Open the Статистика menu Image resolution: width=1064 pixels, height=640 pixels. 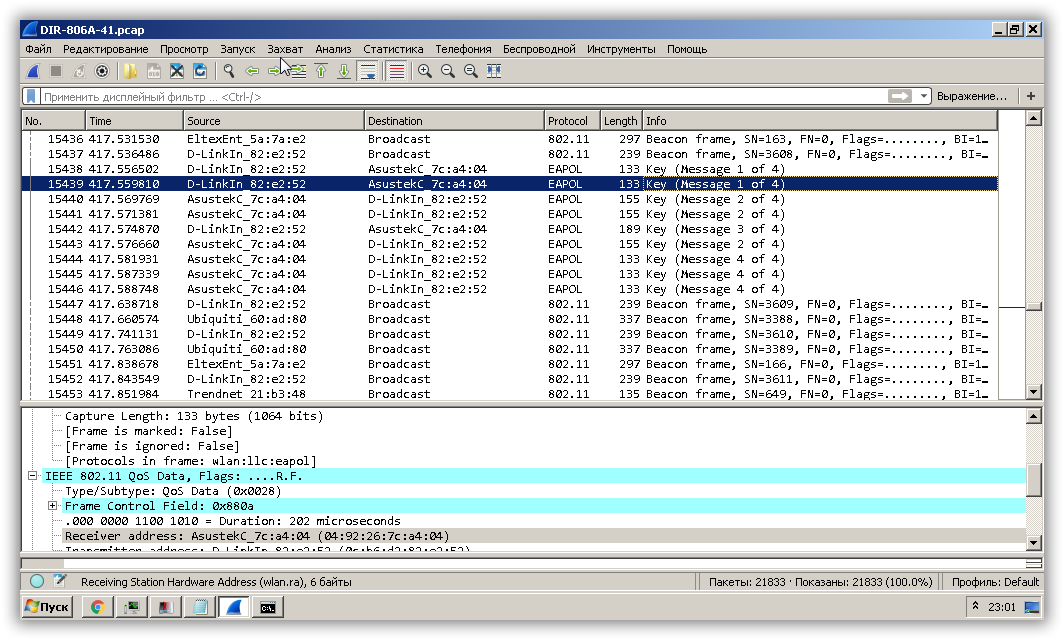click(393, 48)
